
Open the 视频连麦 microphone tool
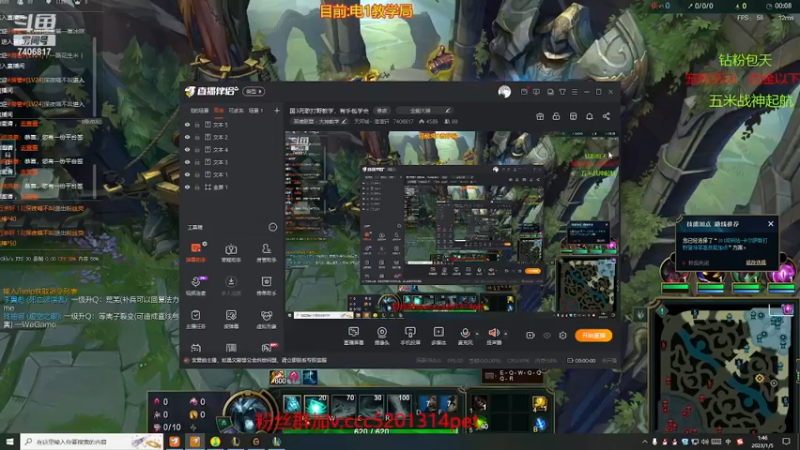(x=196, y=286)
